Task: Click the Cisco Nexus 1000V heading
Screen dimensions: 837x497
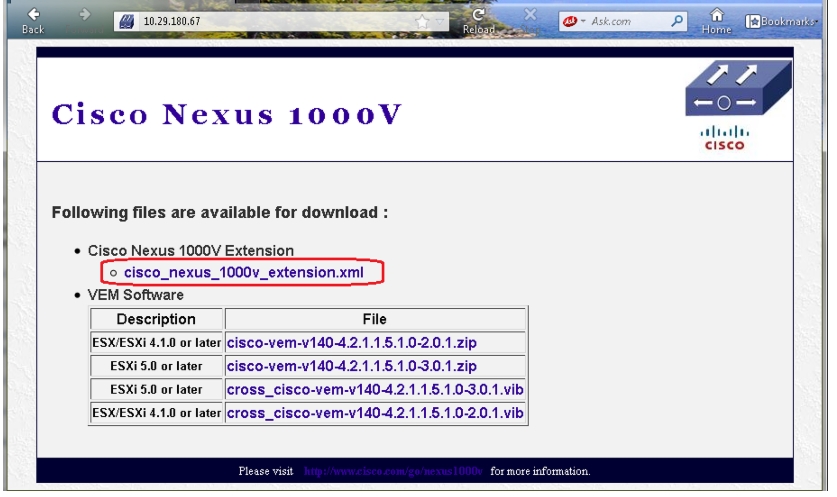Action: (x=226, y=114)
